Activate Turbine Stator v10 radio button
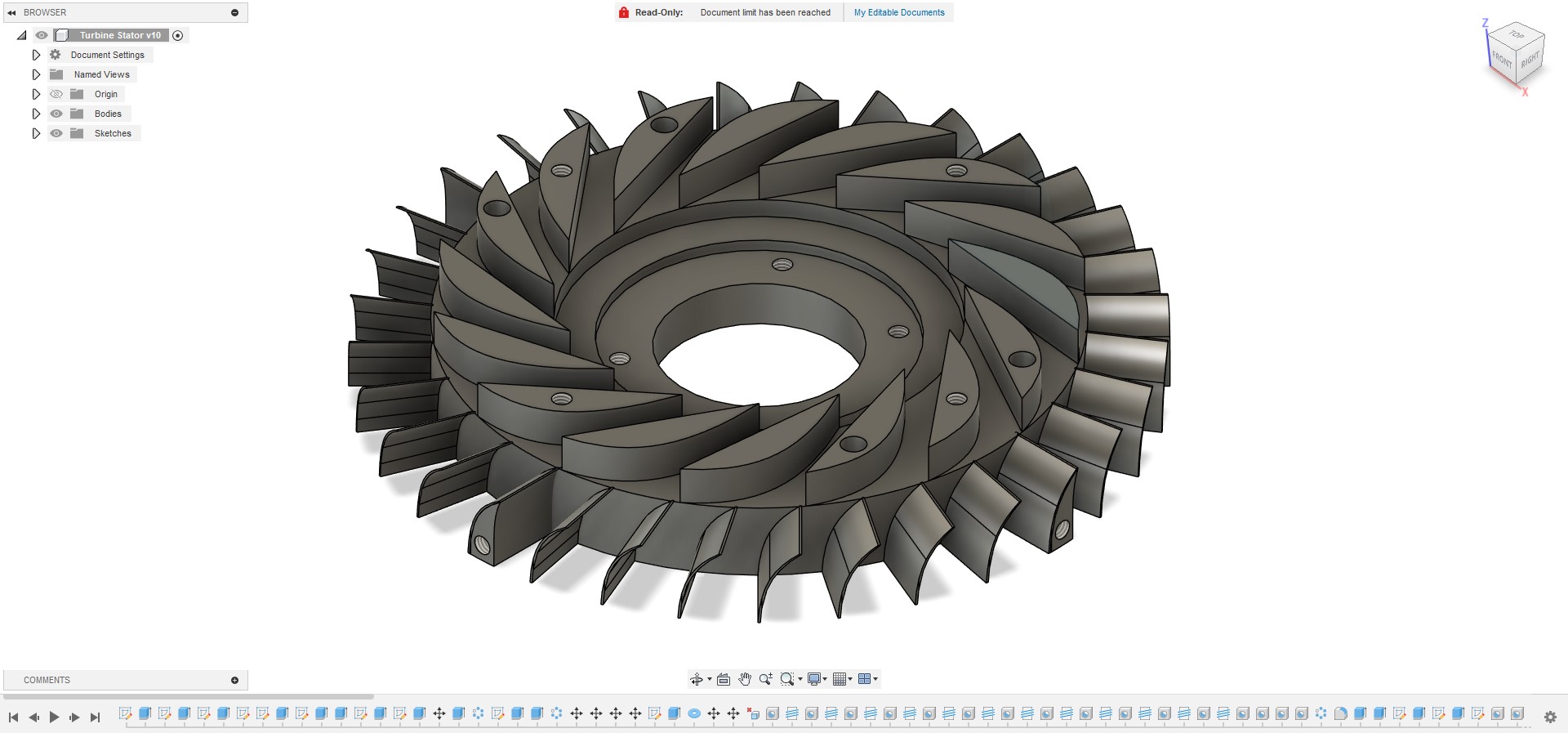Screen dimensions: 1568x733 178,35
